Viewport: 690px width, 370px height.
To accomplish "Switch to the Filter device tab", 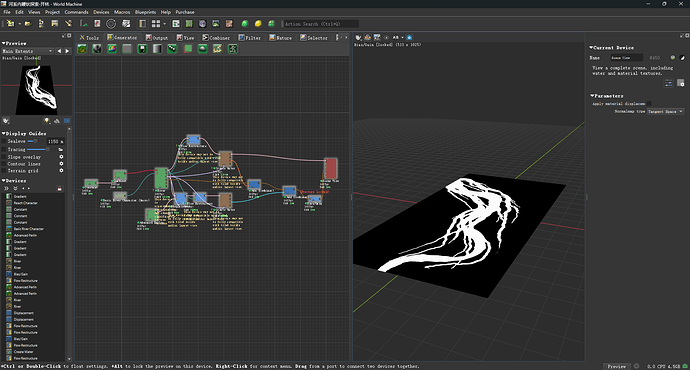I will (250, 38).
